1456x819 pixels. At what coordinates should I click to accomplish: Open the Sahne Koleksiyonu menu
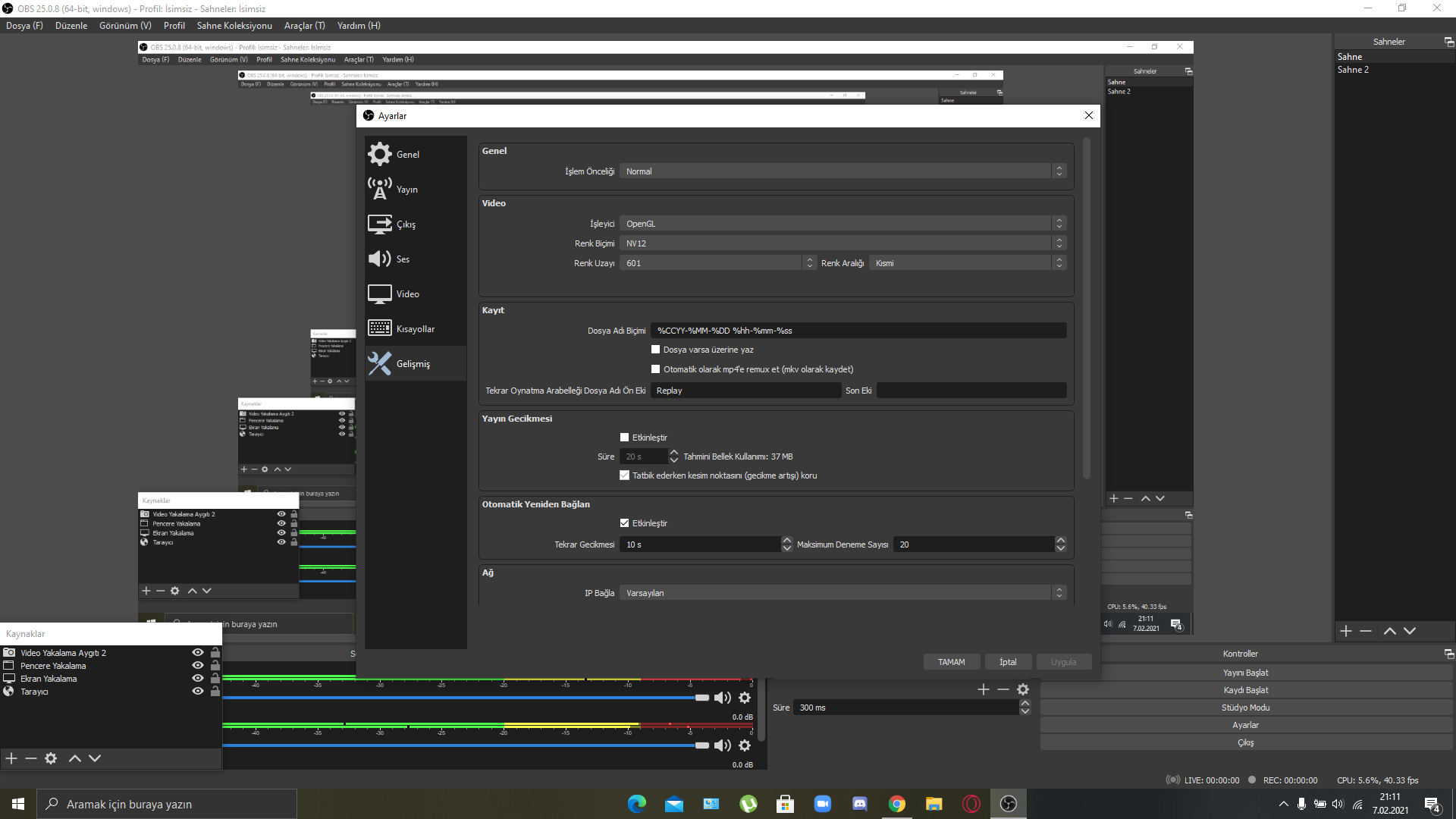234,26
